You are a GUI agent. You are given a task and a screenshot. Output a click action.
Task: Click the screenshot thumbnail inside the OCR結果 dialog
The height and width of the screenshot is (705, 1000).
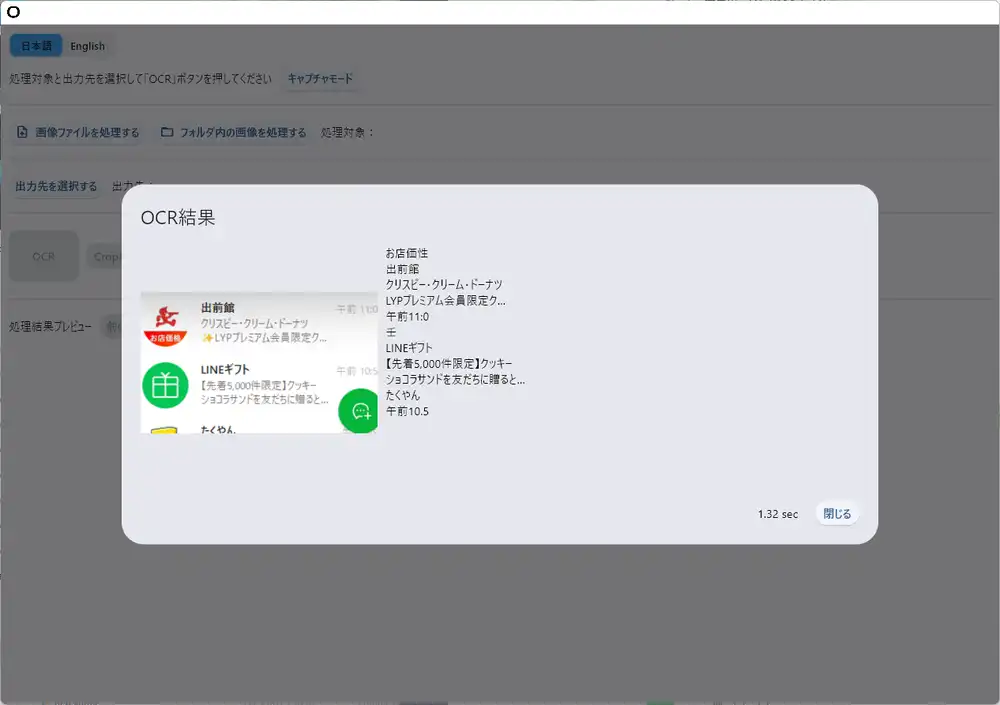pyautogui.click(x=260, y=363)
